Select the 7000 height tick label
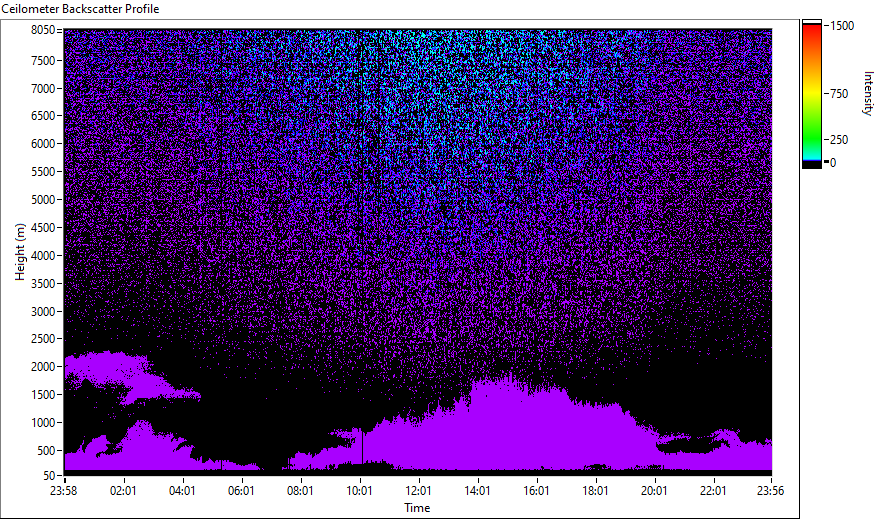 tap(43, 88)
